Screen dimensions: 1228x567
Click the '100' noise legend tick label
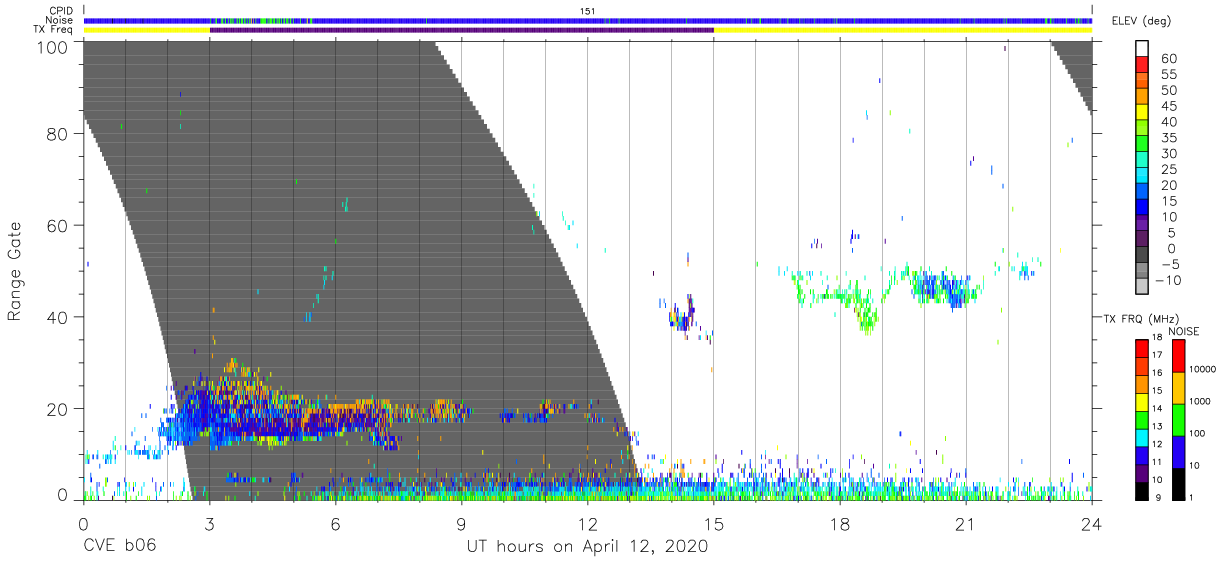point(1198,433)
